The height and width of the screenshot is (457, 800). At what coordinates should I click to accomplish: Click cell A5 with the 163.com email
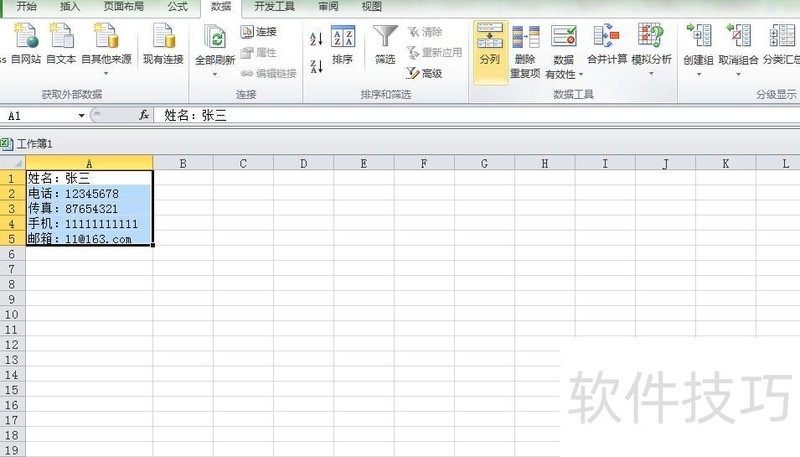click(x=89, y=238)
